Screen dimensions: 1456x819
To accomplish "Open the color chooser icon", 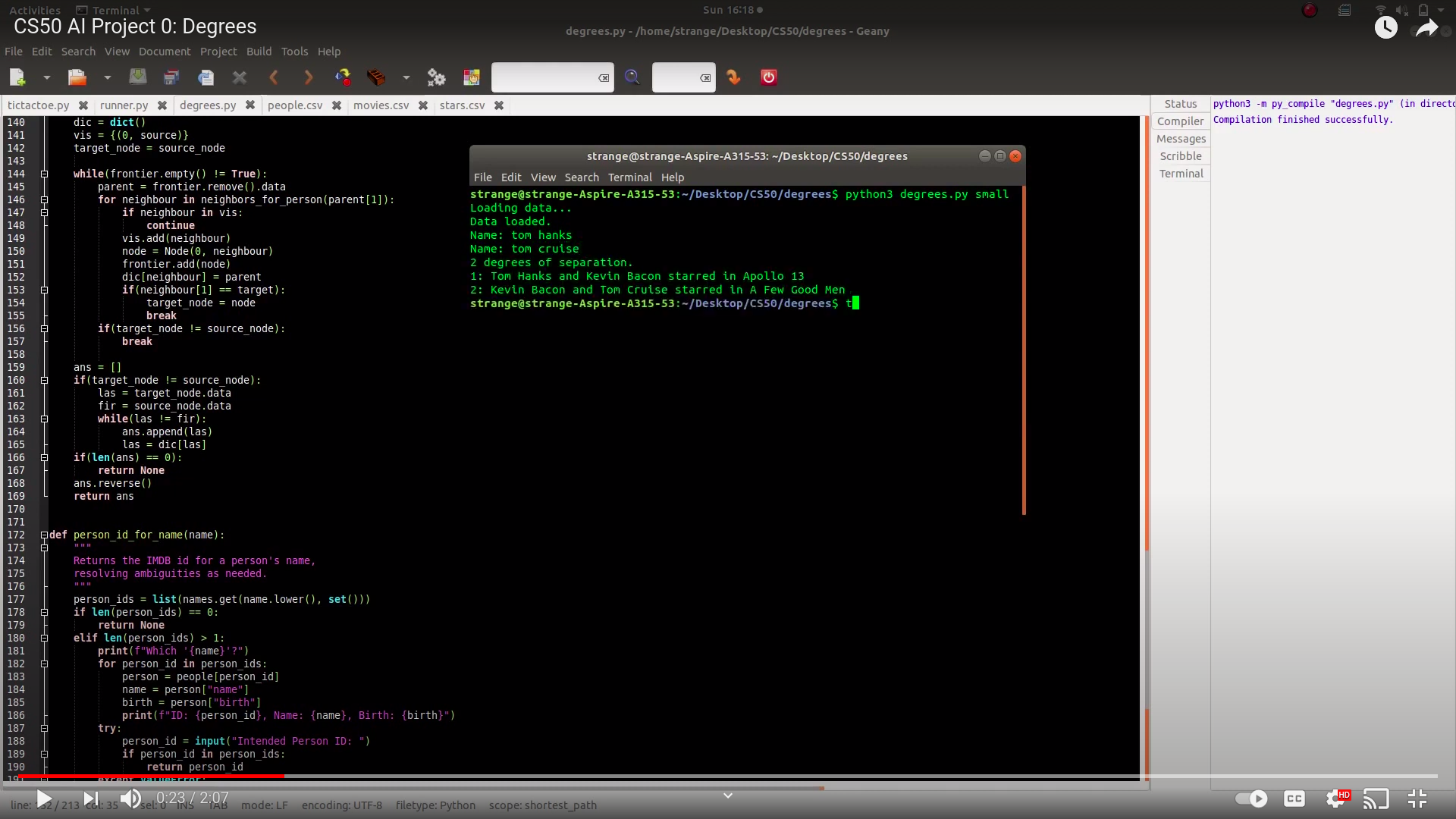I will coord(472,77).
